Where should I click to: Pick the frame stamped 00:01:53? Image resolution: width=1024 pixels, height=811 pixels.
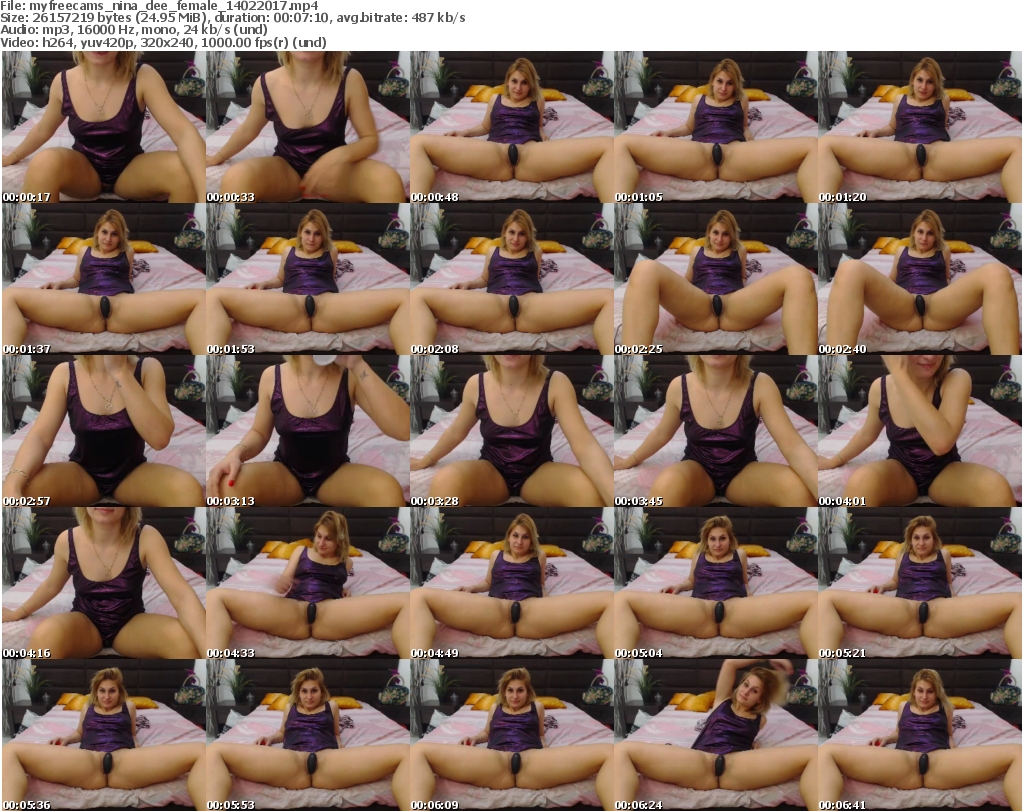tap(308, 279)
